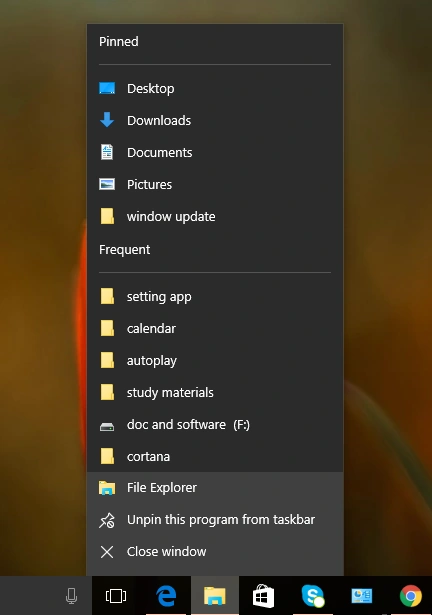
Task: Open the window update folder
Action: tap(215, 217)
